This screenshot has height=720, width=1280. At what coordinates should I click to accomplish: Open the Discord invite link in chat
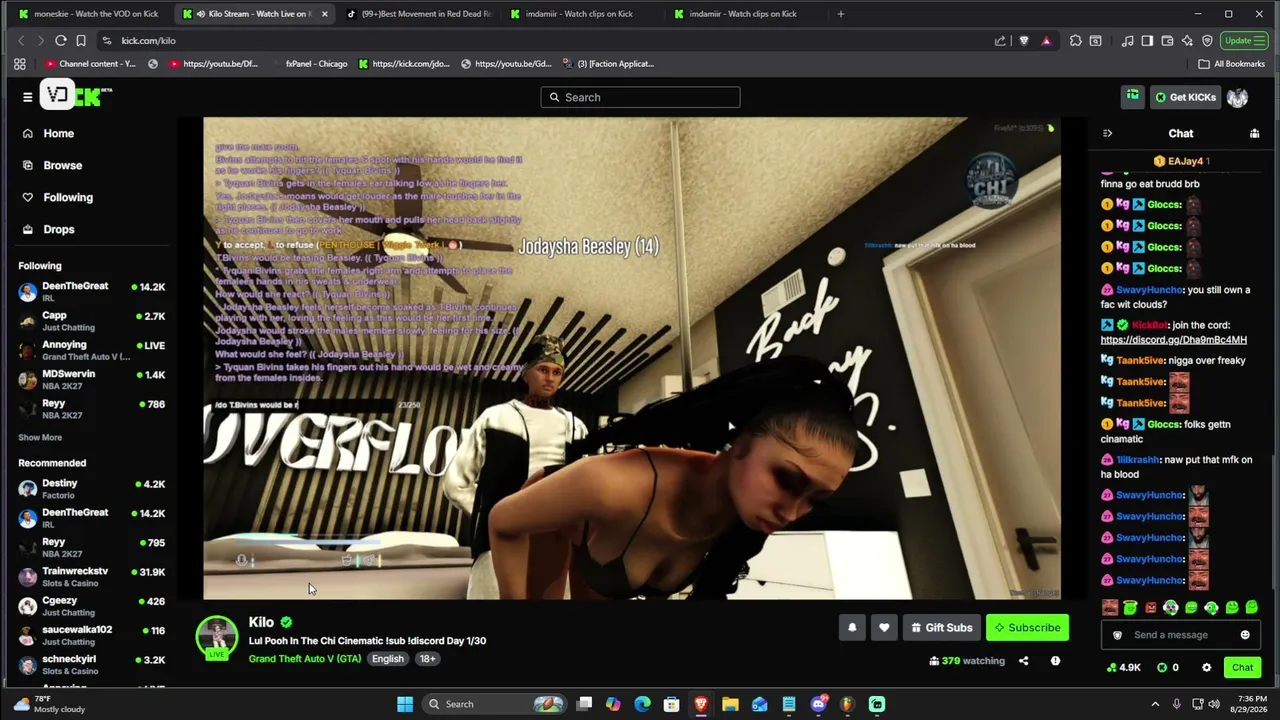1173,340
